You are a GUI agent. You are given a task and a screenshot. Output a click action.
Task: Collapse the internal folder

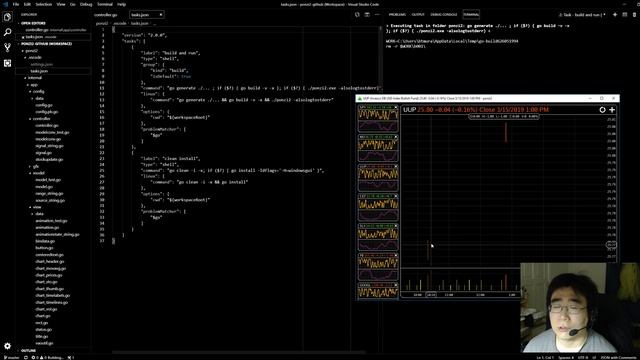(x=34, y=78)
